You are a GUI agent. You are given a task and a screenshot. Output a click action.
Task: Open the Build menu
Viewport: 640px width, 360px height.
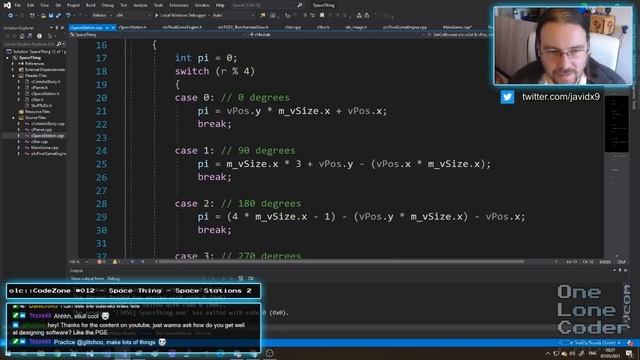tap(91, 5)
